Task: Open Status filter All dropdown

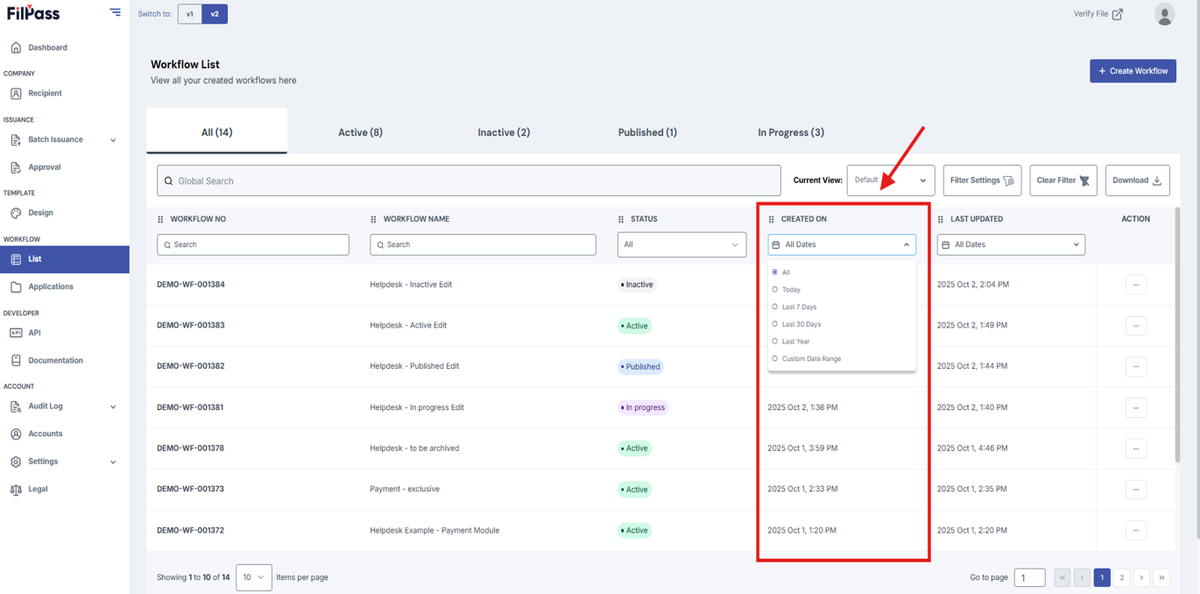Action: click(682, 244)
